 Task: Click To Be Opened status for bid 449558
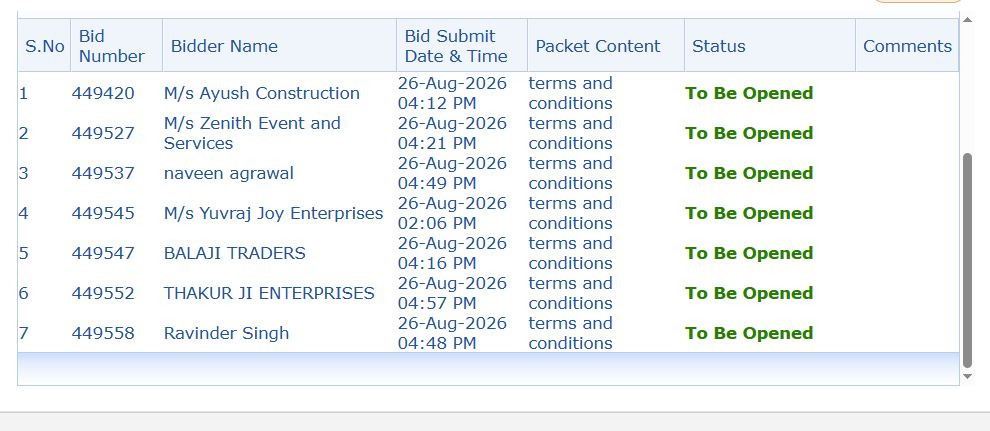point(749,333)
